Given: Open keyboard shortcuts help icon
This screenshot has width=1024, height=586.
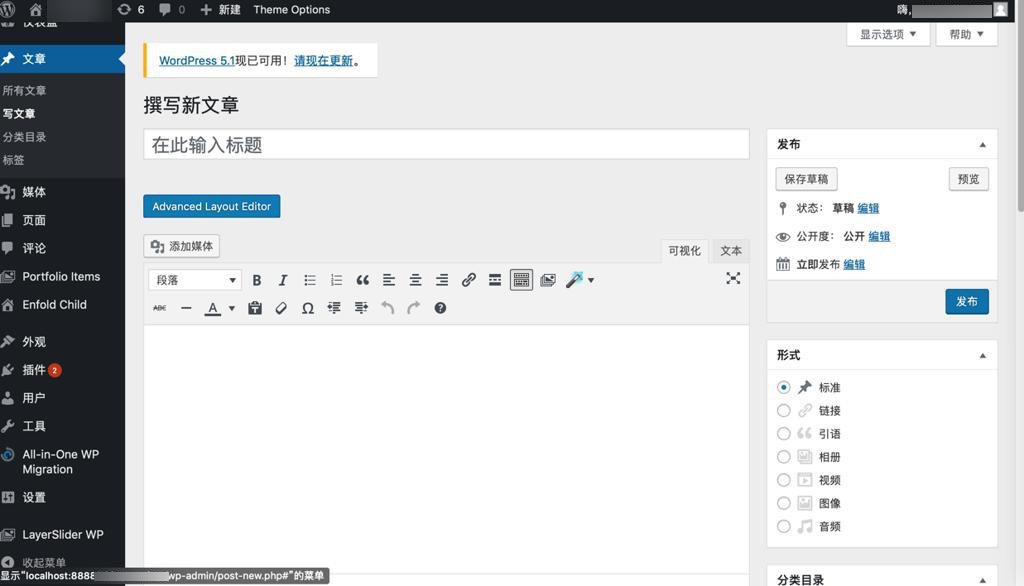Looking at the screenshot, I should pos(440,308).
